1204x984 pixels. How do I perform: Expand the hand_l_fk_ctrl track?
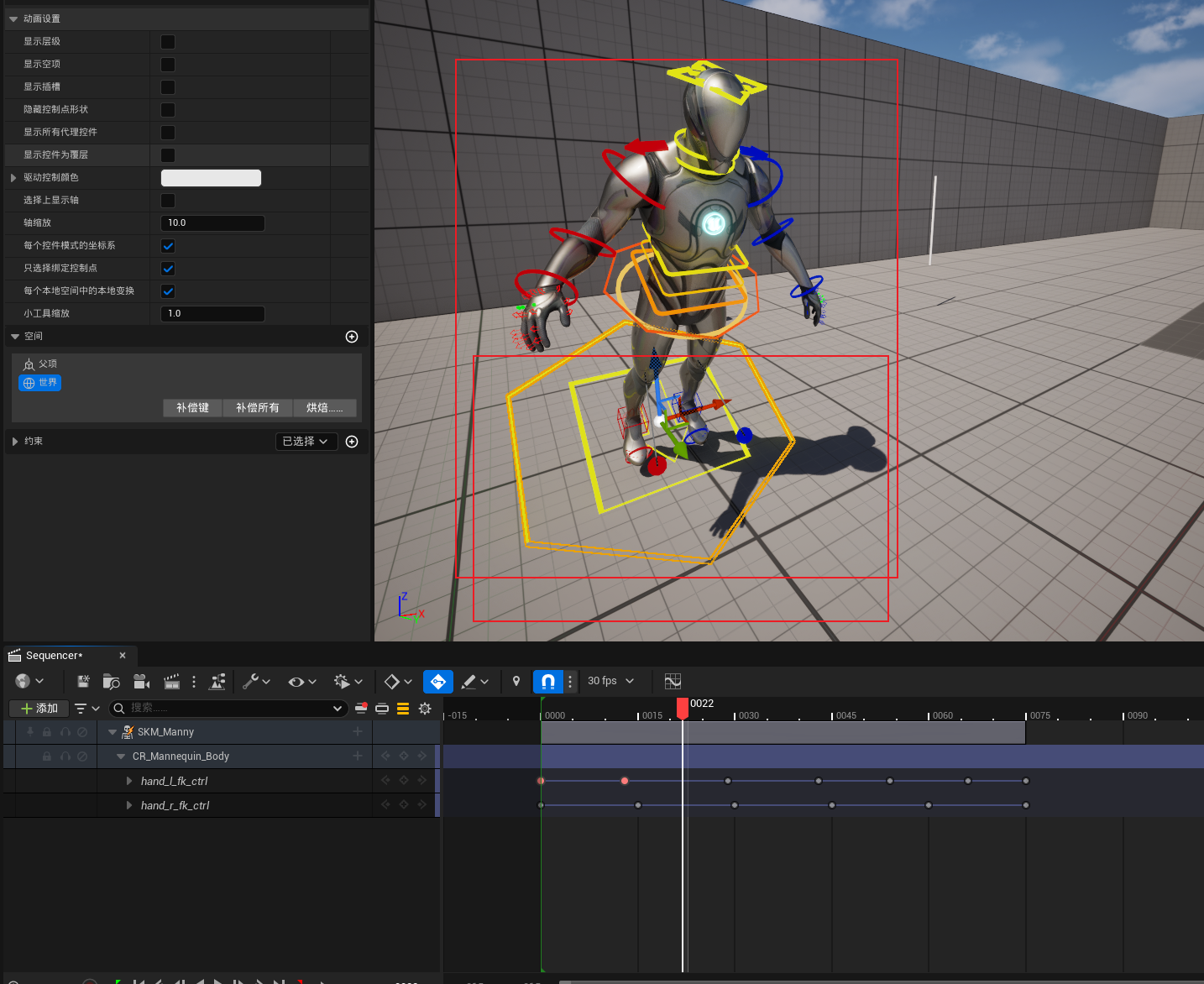pos(129,781)
